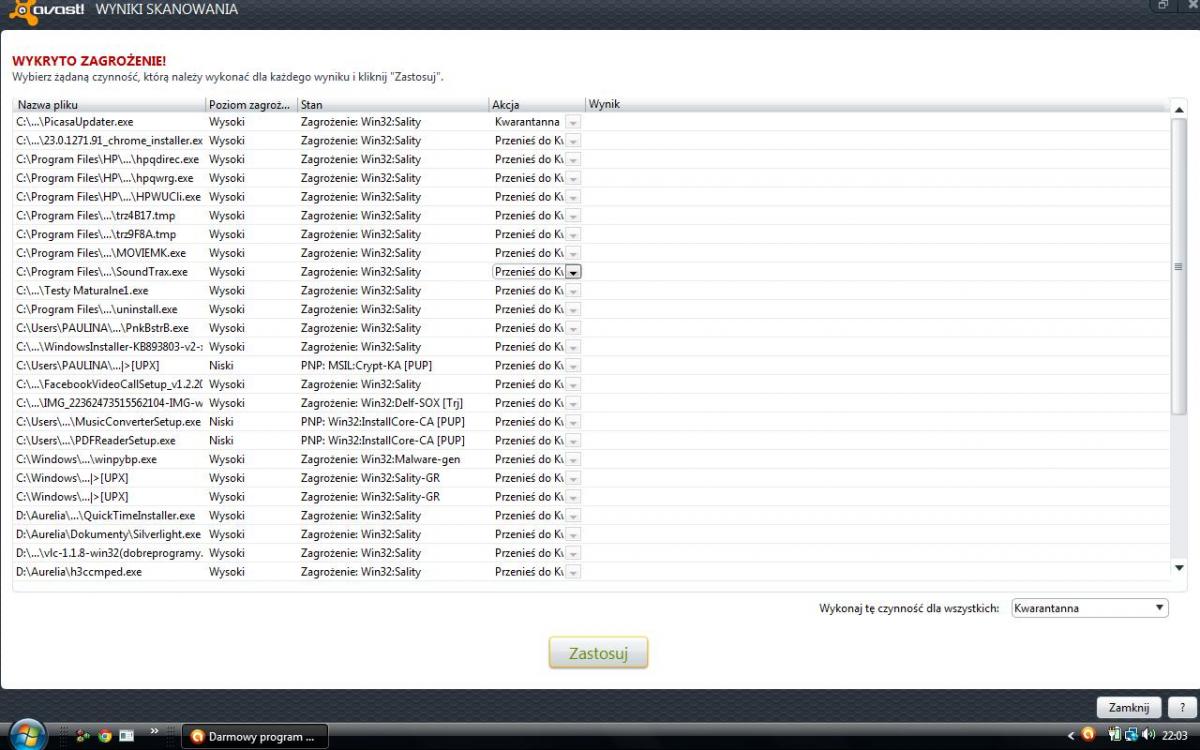This screenshot has height=750, width=1200.
Task: Open action dropdown for QuickTimeInstaller.exe
Action: coord(573,516)
